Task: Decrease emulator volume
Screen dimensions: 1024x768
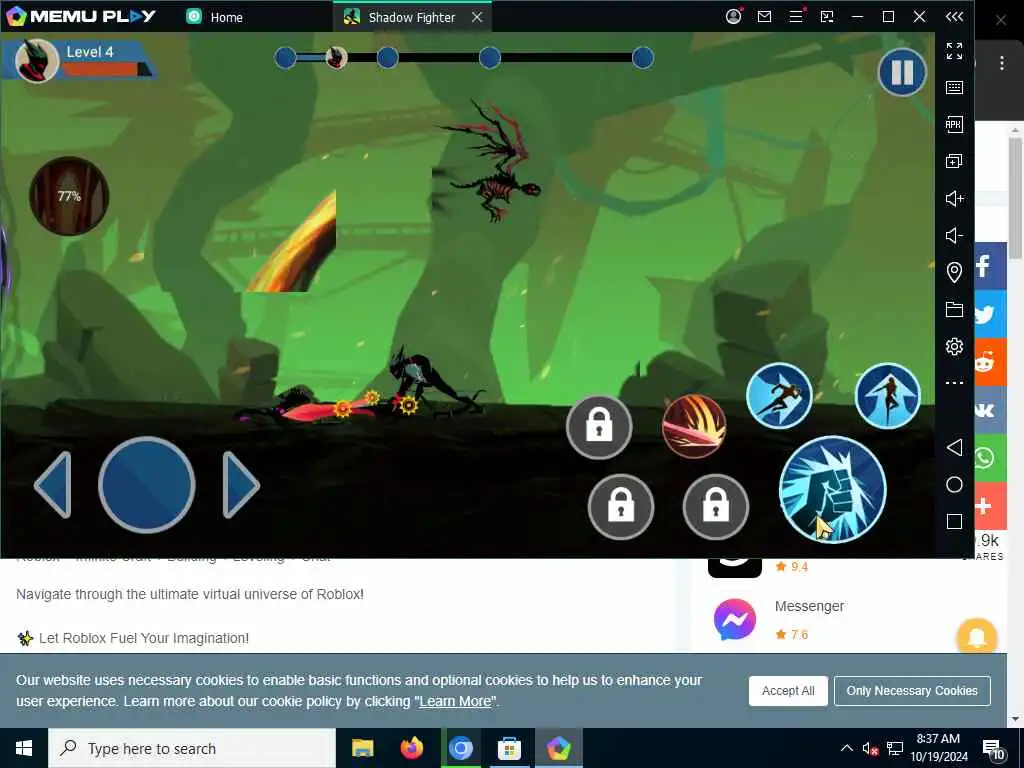Action: 954,235
